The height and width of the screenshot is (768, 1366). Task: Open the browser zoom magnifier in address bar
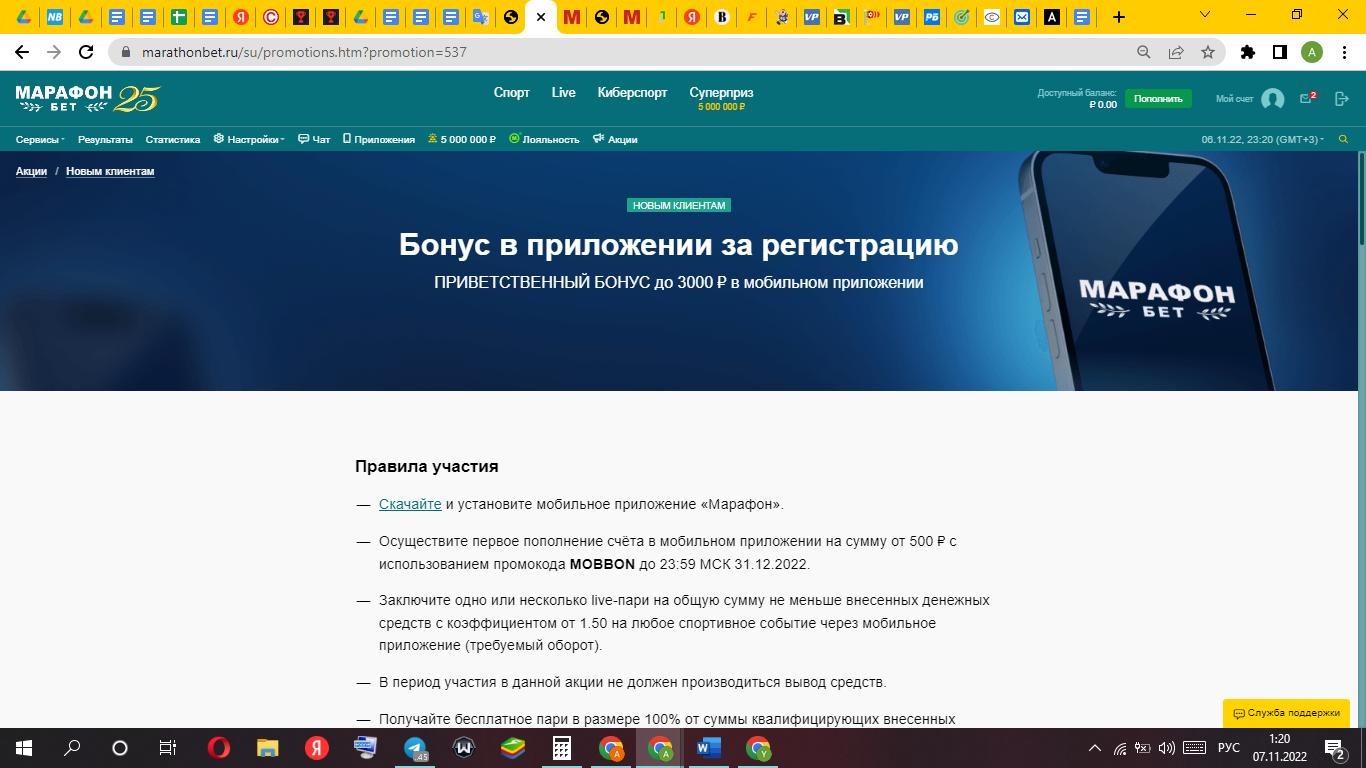tap(1144, 52)
